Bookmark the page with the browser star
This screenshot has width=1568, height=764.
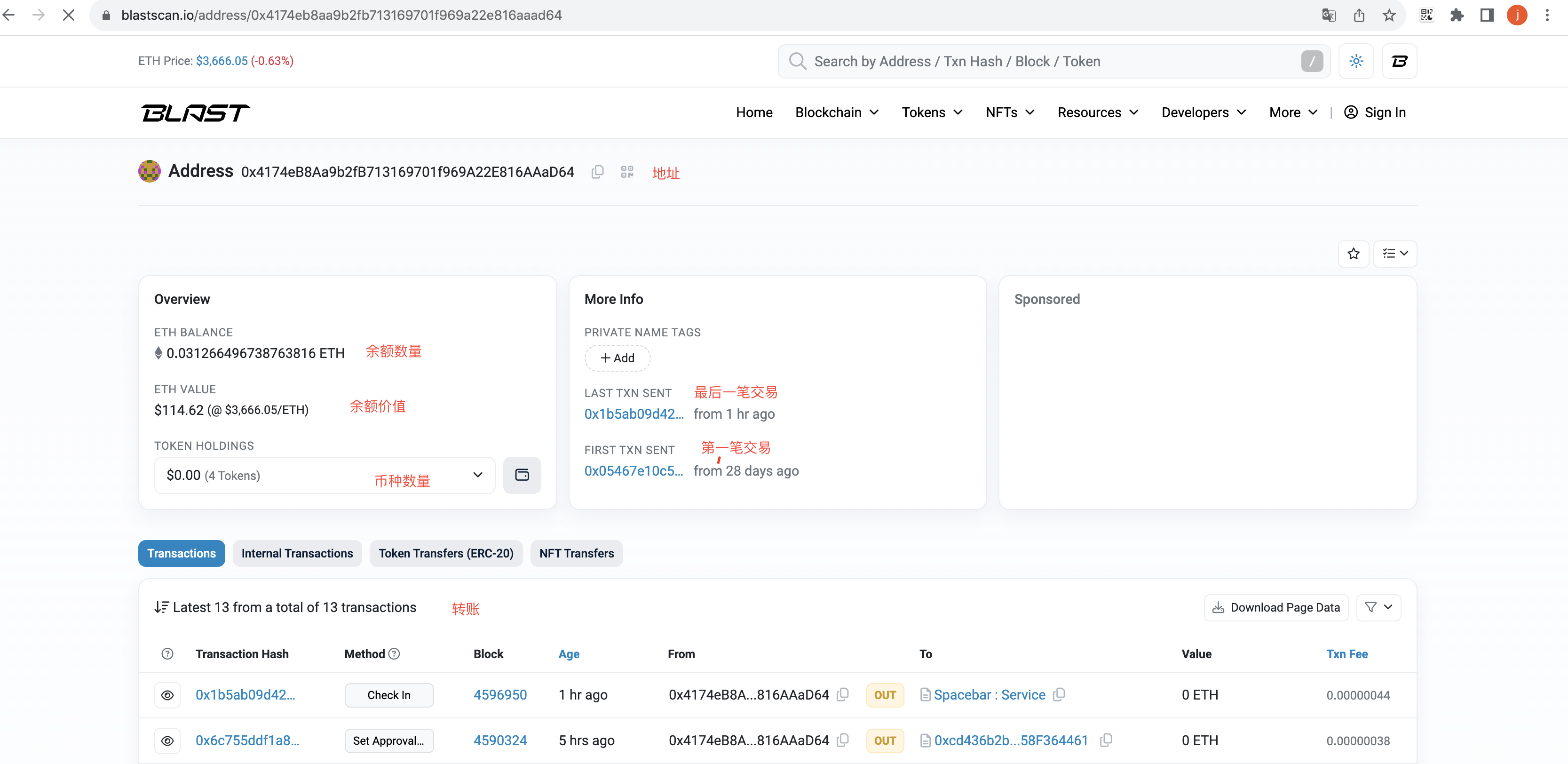(x=1388, y=15)
